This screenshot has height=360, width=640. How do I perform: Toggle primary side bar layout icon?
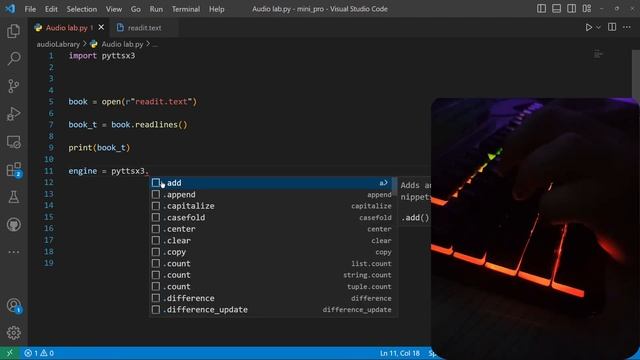[541, 9]
